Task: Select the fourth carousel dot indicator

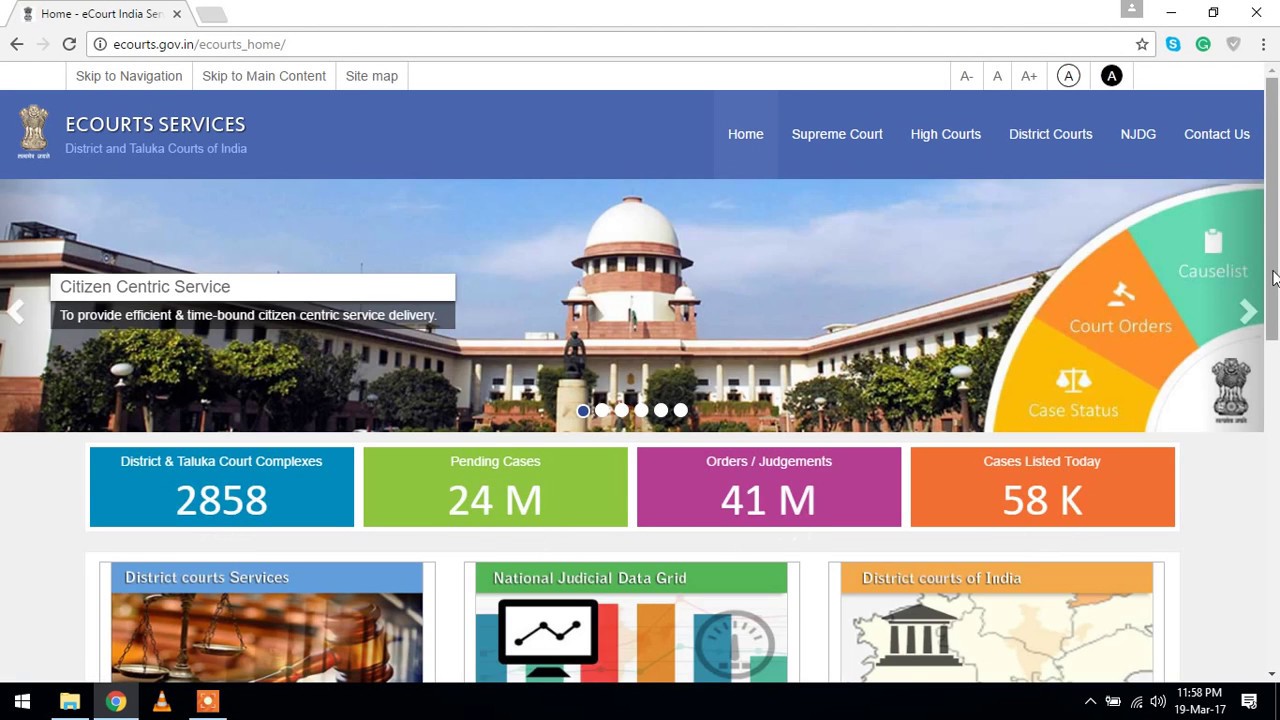Action: tap(641, 410)
